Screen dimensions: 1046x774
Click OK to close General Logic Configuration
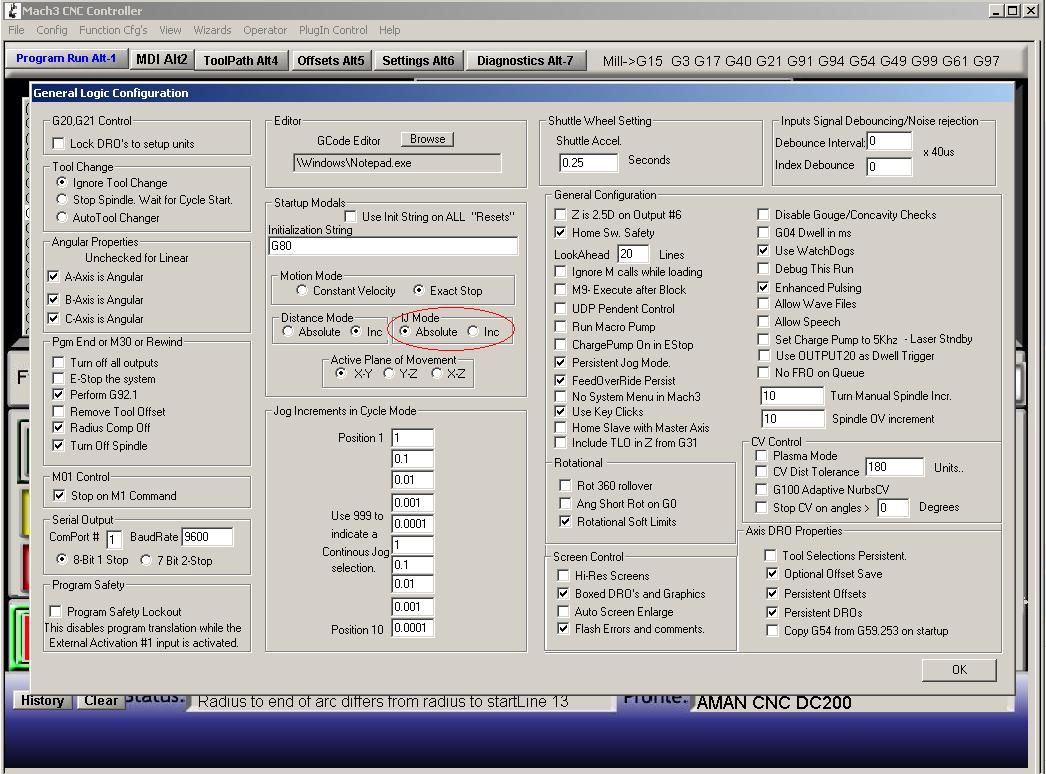coord(959,670)
